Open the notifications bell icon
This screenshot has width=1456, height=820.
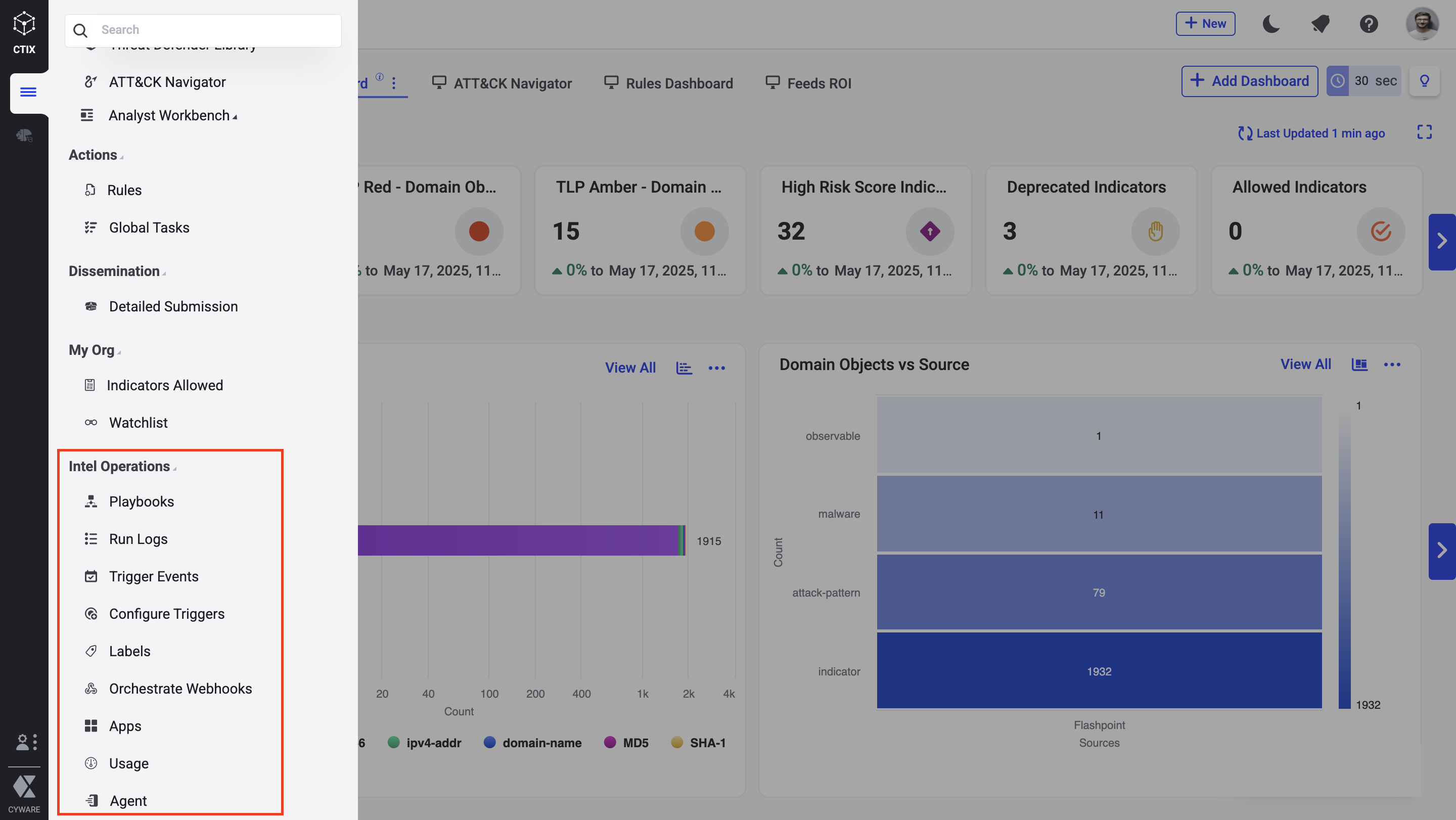point(1320,24)
